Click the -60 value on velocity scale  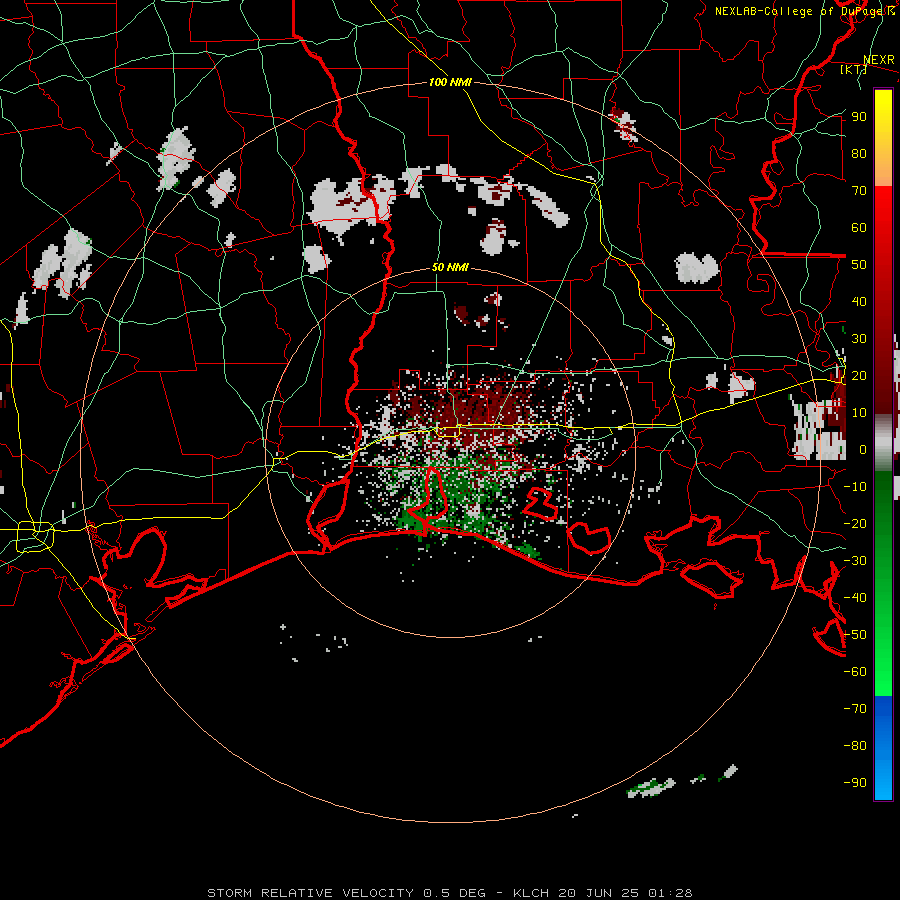coord(855,672)
